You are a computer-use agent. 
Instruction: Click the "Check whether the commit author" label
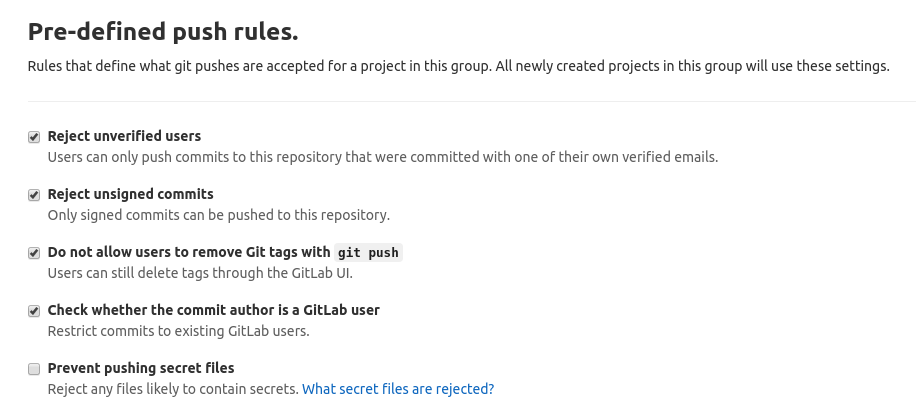[x=213, y=310]
